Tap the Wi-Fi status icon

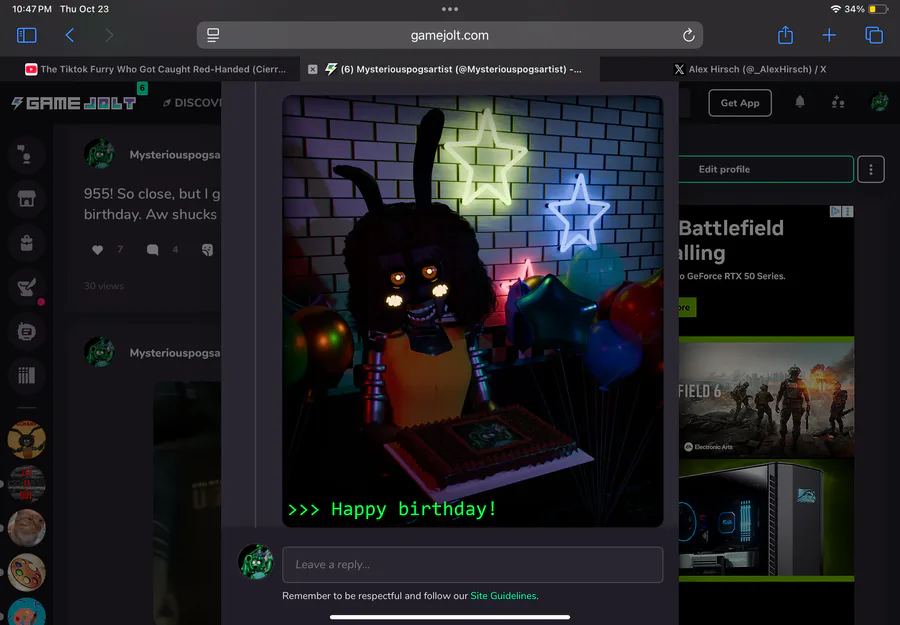tap(836, 9)
